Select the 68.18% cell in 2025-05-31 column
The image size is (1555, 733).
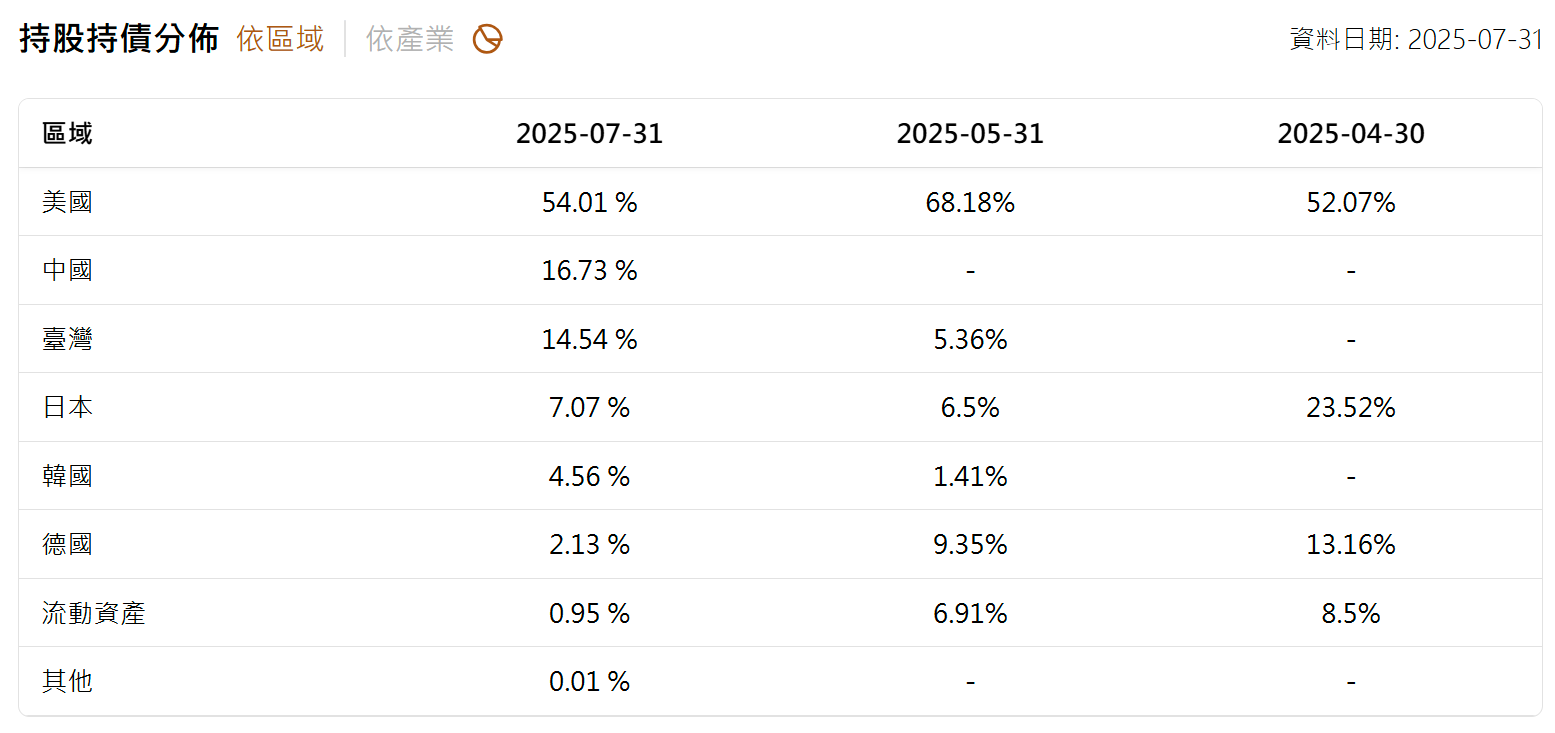tap(970, 203)
